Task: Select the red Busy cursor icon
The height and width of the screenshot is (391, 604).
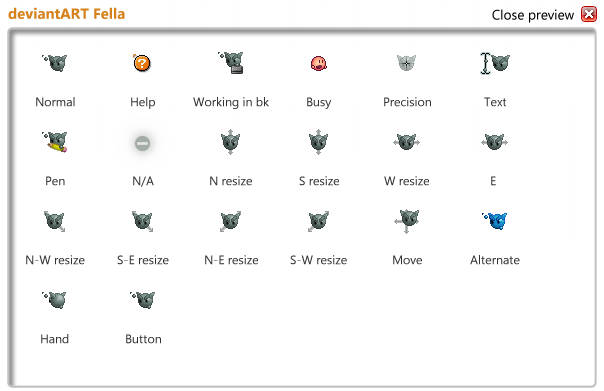Action: tap(319, 63)
